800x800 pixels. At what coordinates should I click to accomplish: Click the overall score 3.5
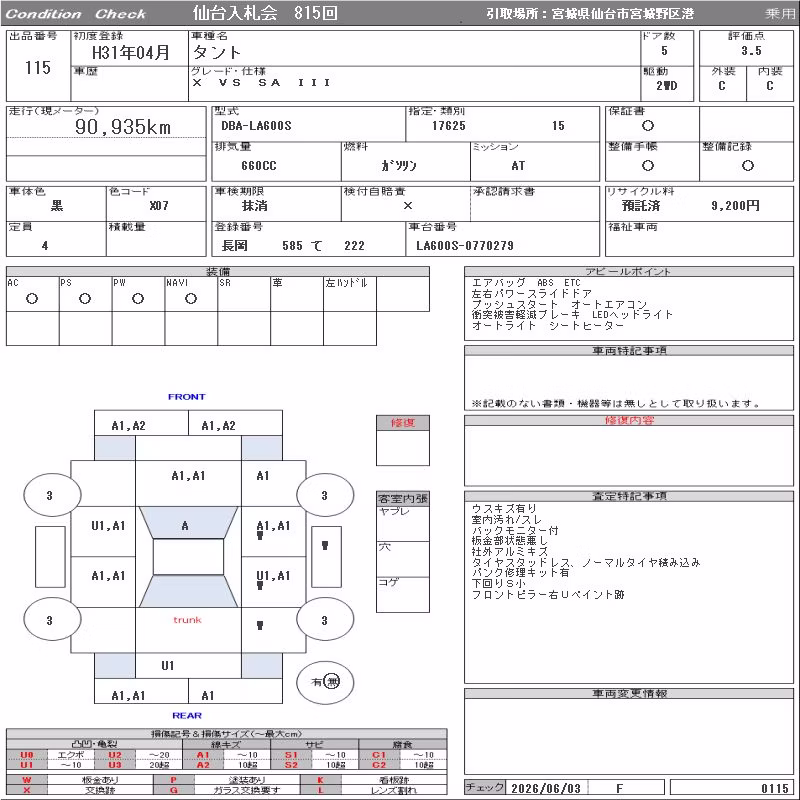(x=751, y=51)
